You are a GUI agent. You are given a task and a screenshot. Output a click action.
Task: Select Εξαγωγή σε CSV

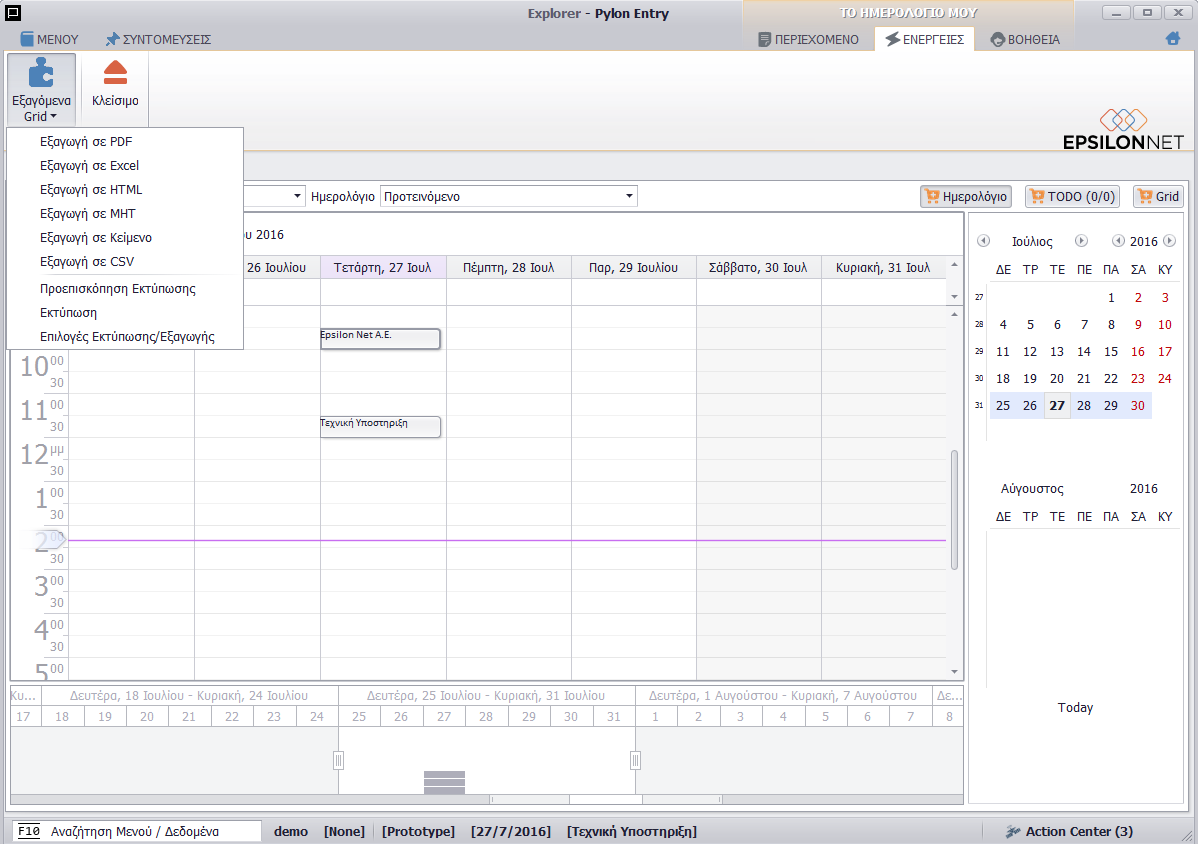point(125,261)
